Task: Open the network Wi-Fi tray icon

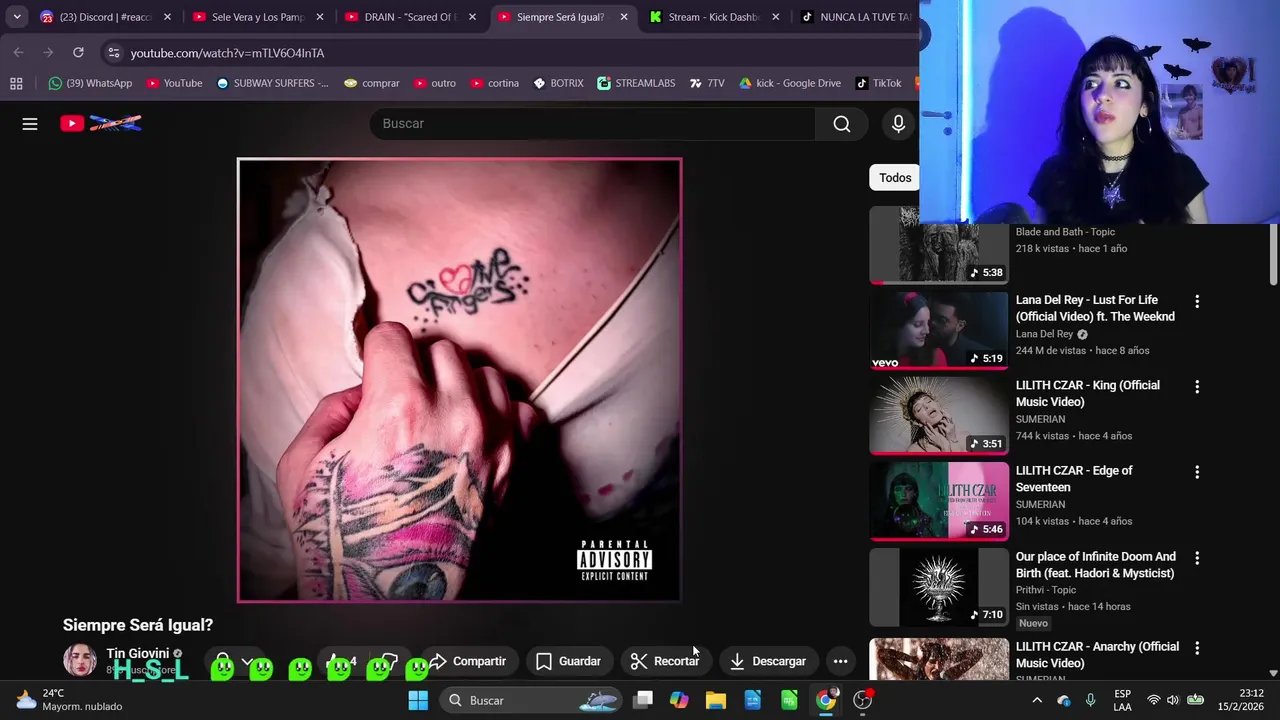Action: [1154, 700]
